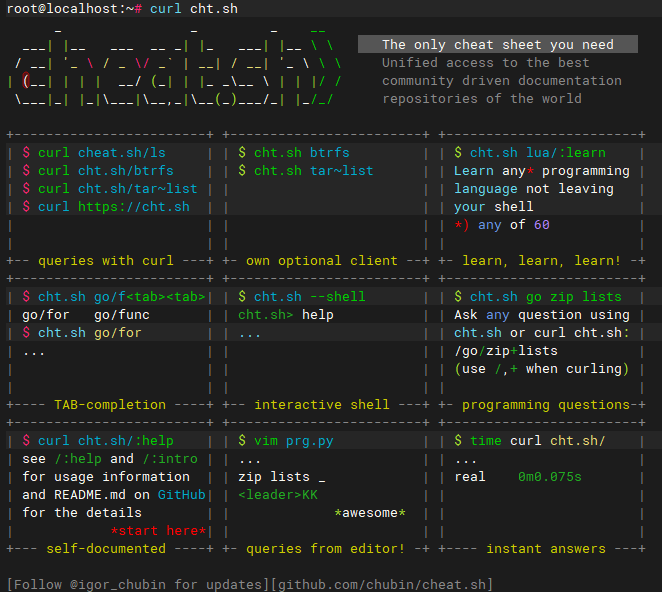Click 'repositories of the world' line
The width and height of the screenshot is (662, 592).
point(482,99)
